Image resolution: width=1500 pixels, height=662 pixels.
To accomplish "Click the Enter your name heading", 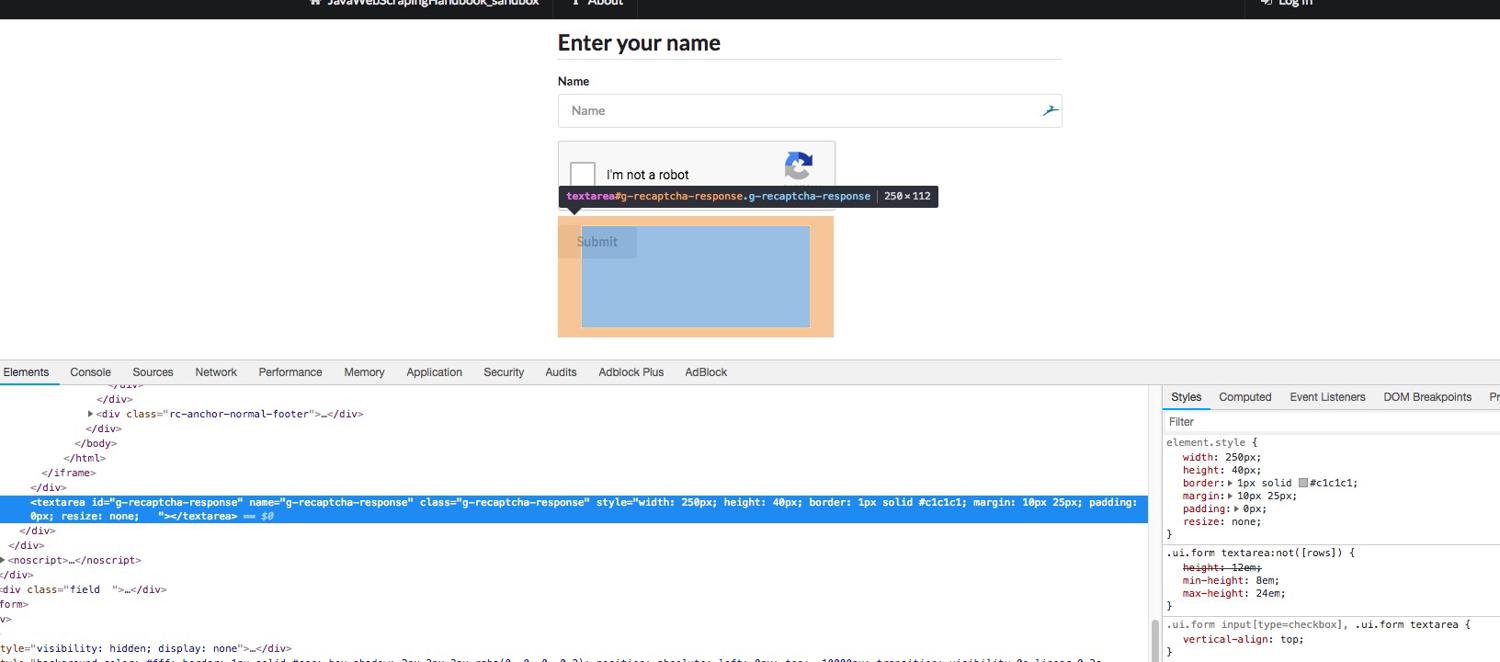I will click(x=639, y=43).
